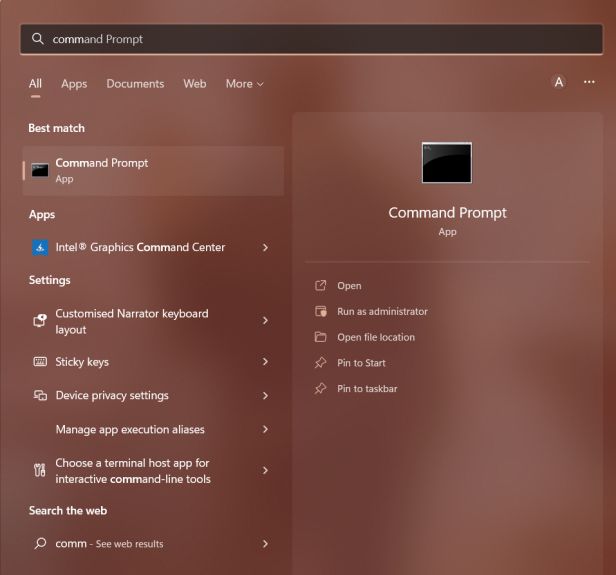This screenshot has width=616, height=575.
Task: Open Intel Graphics Command Center result
Action: 153,247
